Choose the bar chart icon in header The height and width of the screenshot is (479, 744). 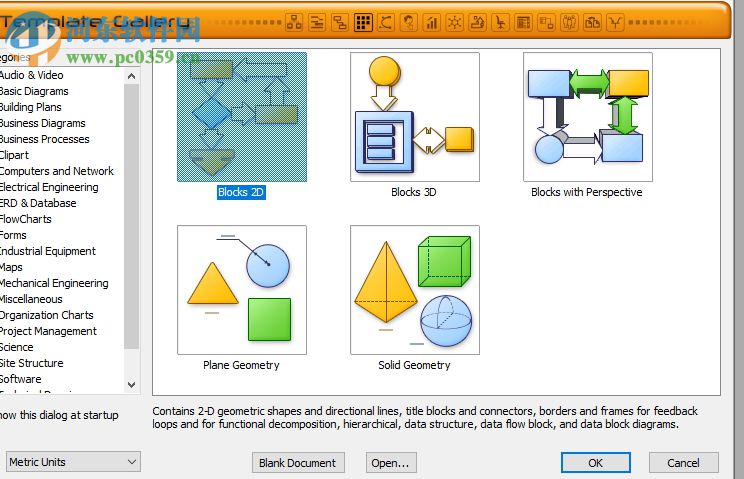tap(432, 22)
